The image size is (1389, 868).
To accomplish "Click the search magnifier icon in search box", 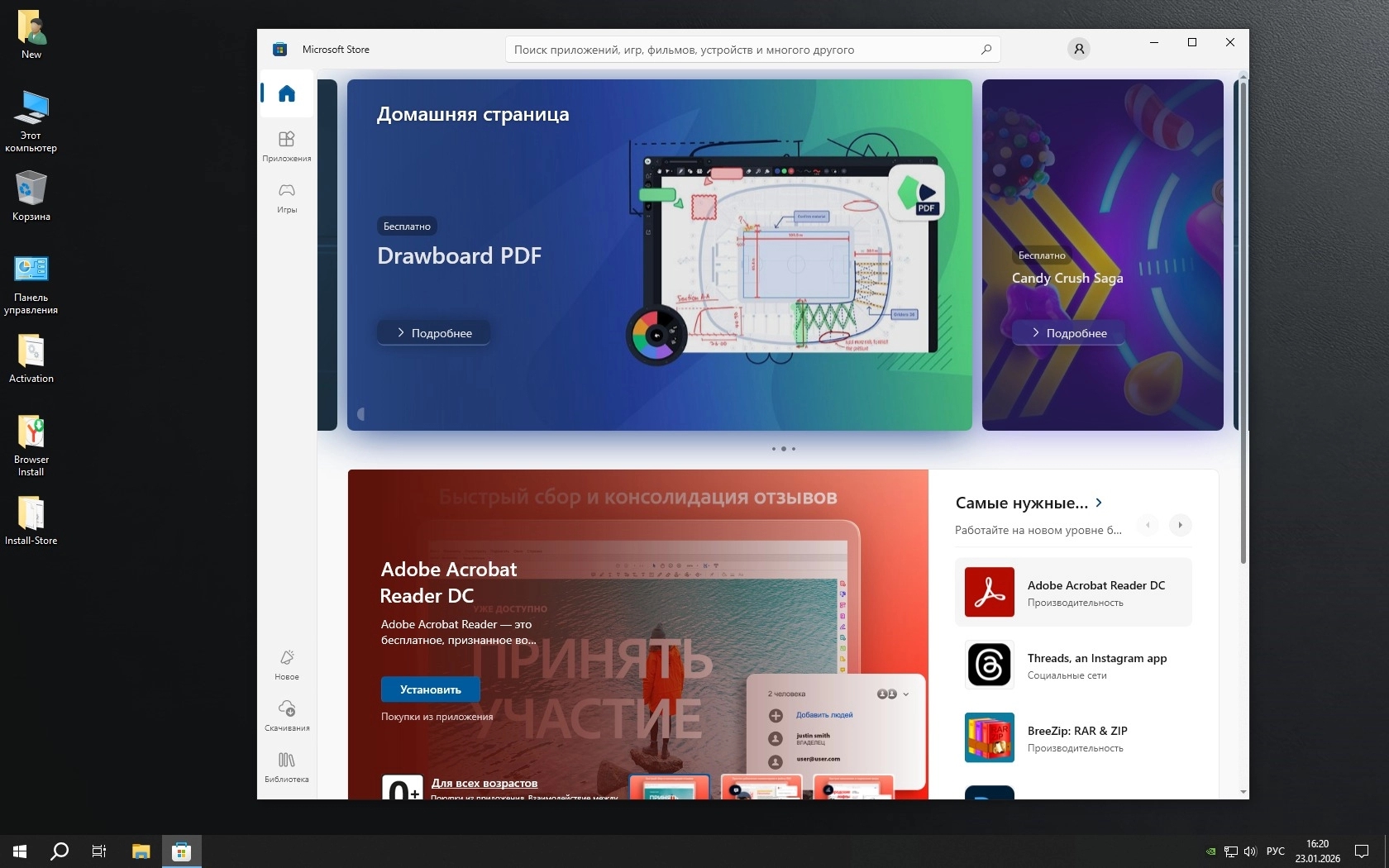I will tap(986, 50).
